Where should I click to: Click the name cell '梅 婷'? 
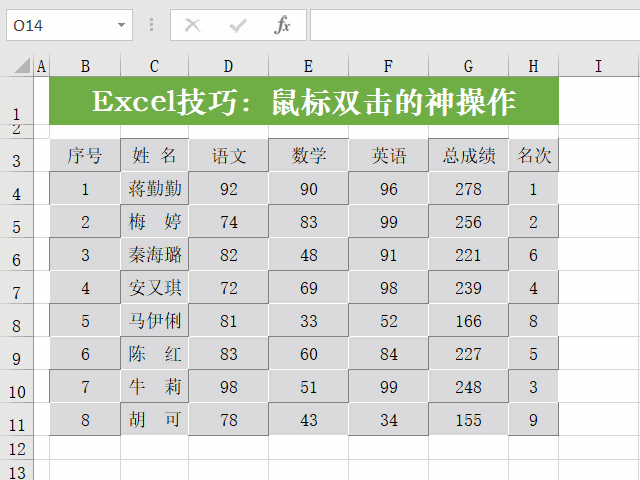154,221
